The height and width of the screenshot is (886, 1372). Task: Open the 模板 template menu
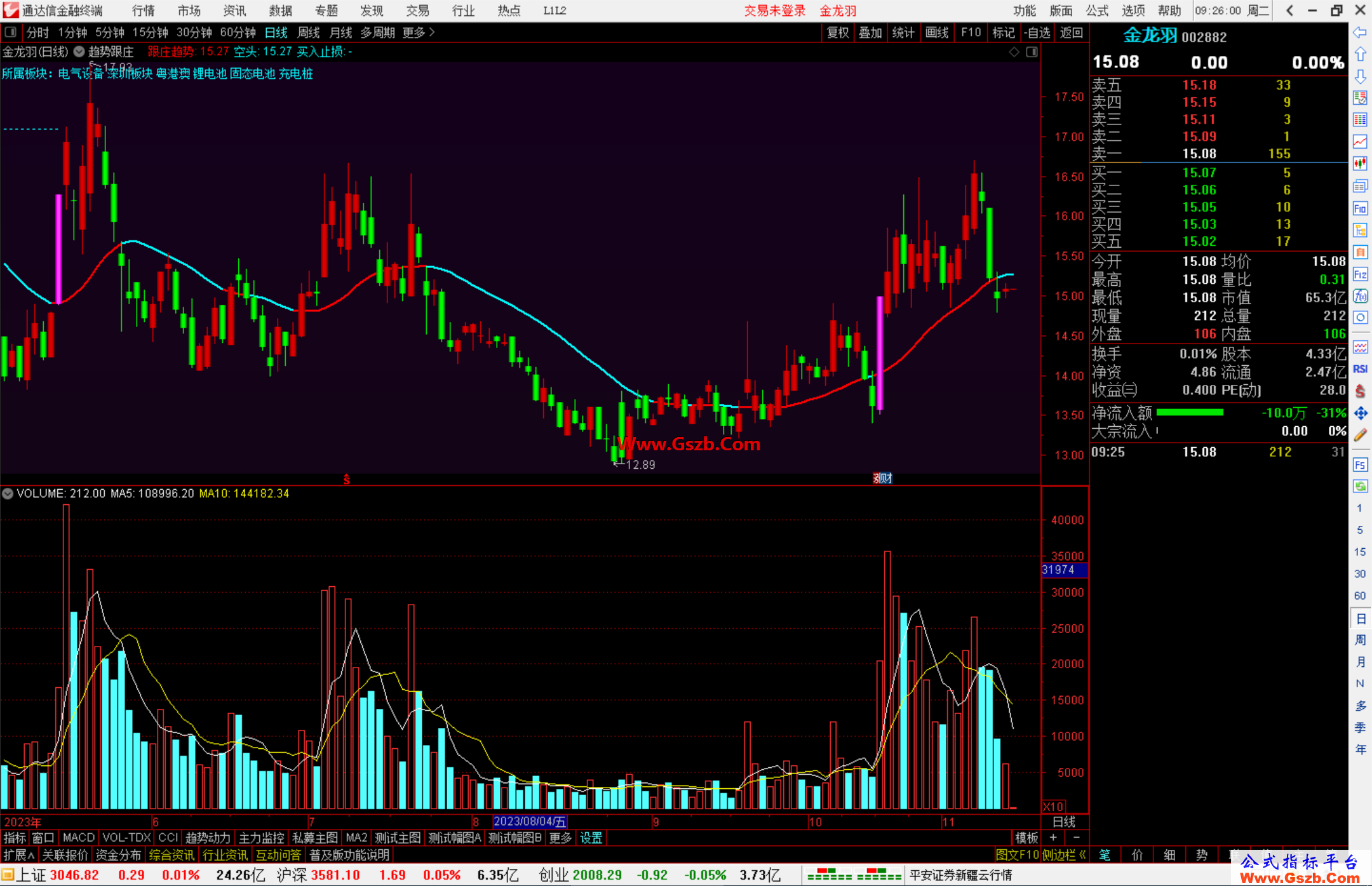pos(1026,838)
